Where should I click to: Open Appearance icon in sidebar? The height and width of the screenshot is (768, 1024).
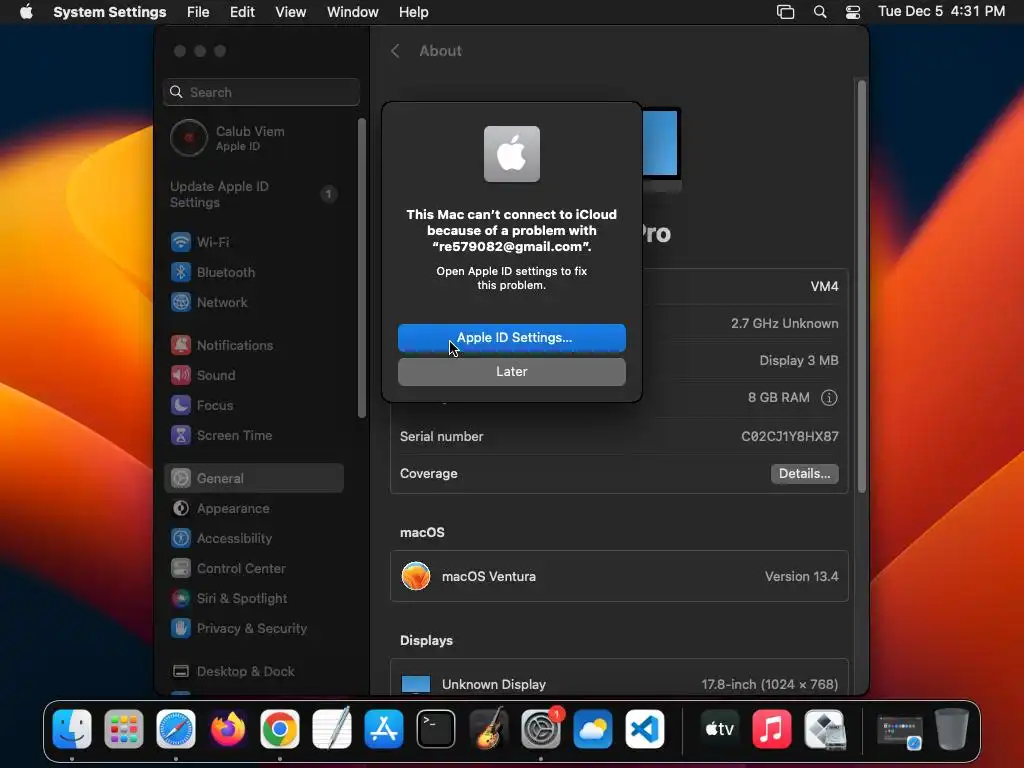coord(181,508)
